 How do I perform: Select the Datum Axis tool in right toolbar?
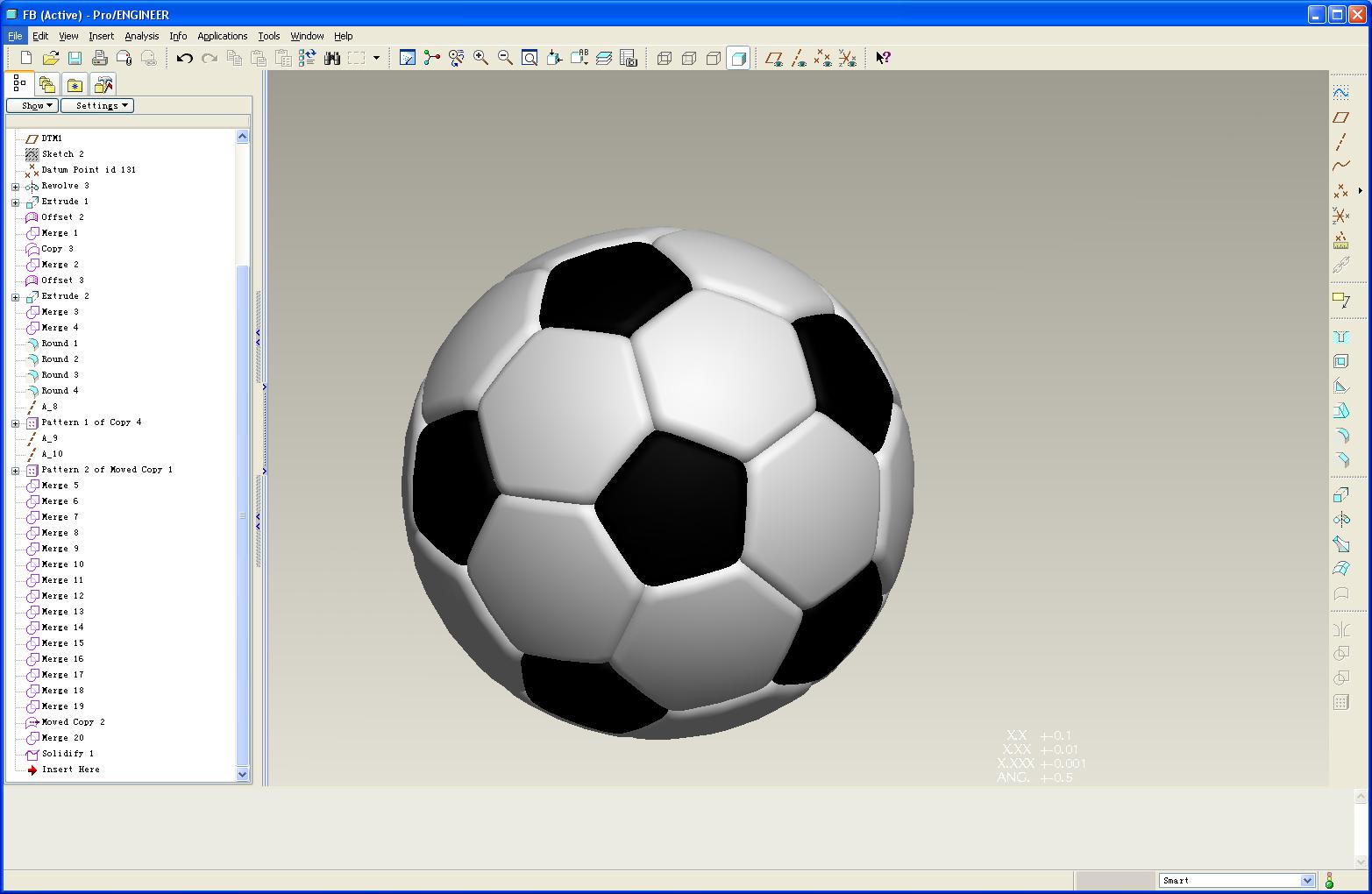(x=1340, y=141)
